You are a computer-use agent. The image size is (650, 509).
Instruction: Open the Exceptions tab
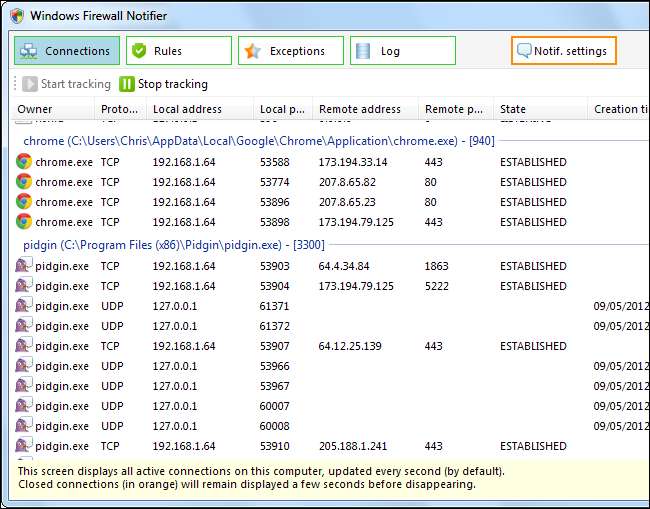tap(290, 51)
